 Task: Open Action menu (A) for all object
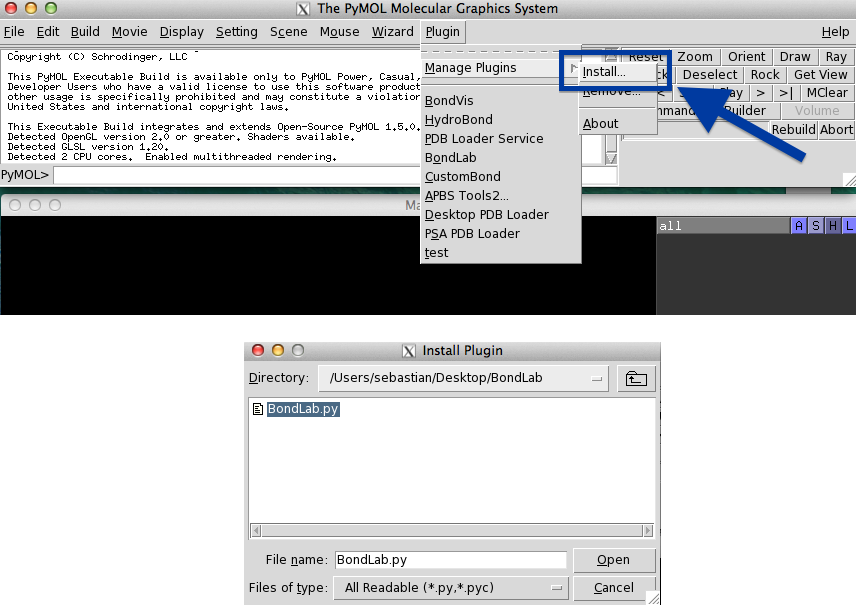[x=799, y=226]
